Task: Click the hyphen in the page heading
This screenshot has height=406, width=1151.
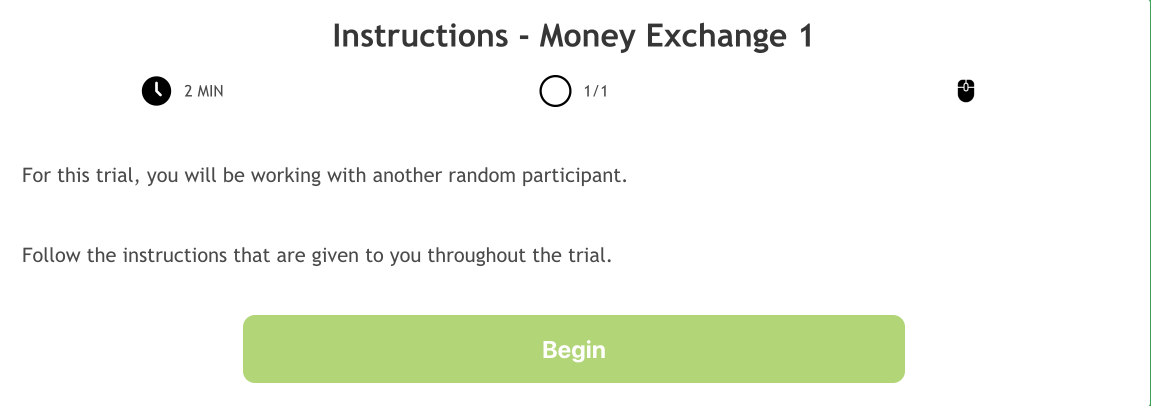Action: click(523, 38)
